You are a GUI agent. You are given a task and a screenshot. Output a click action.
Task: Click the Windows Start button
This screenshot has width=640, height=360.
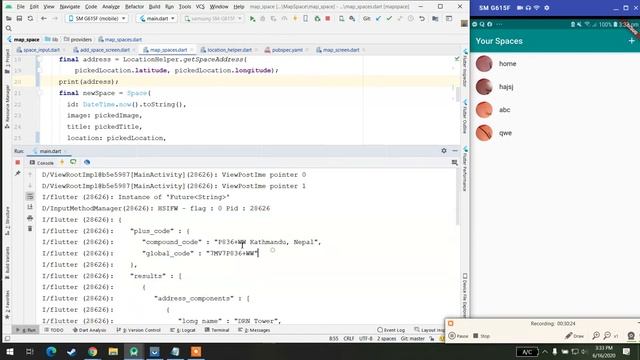(x=9, y=351)
